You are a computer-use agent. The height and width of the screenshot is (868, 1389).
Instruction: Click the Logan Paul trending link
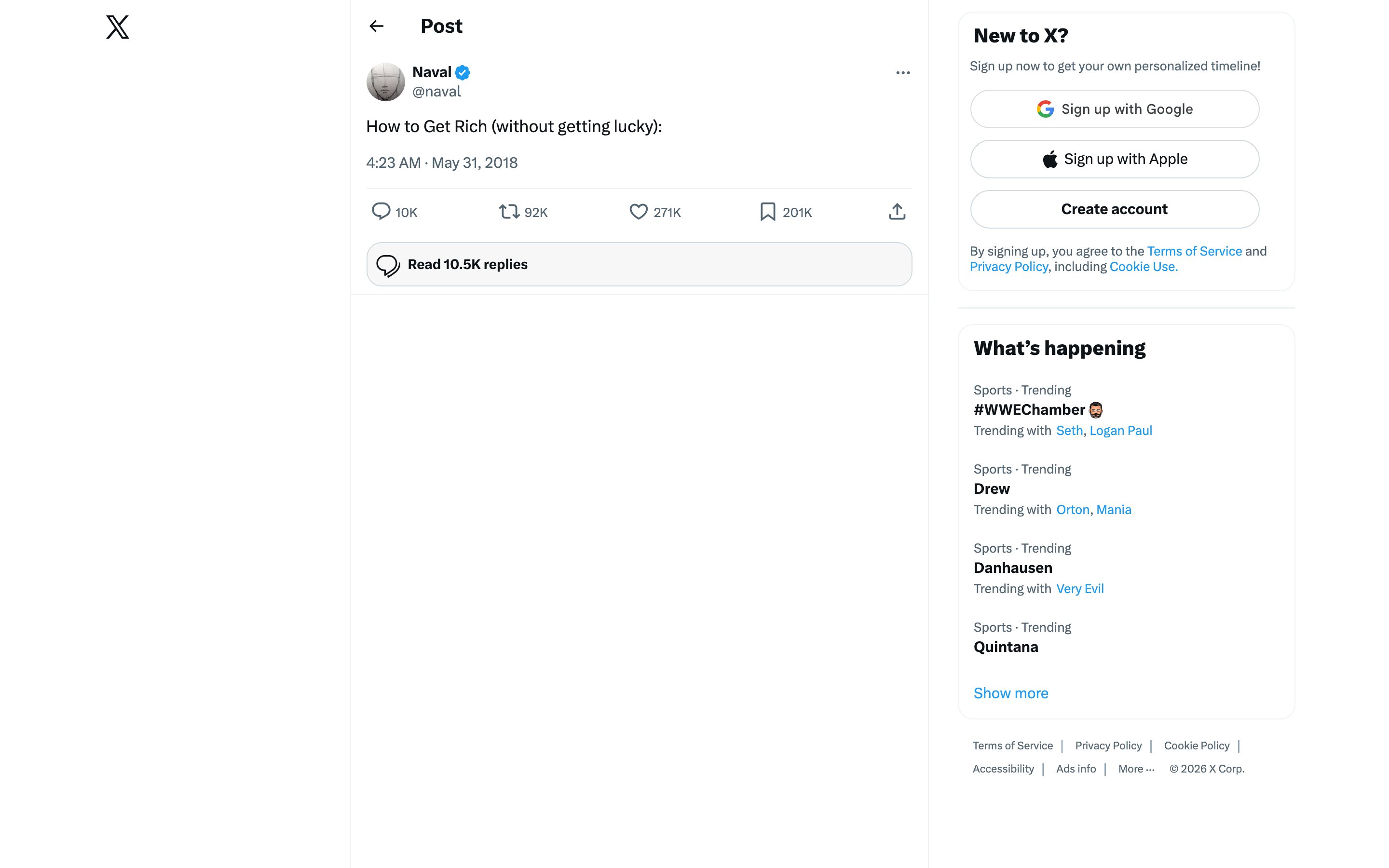1120,431
